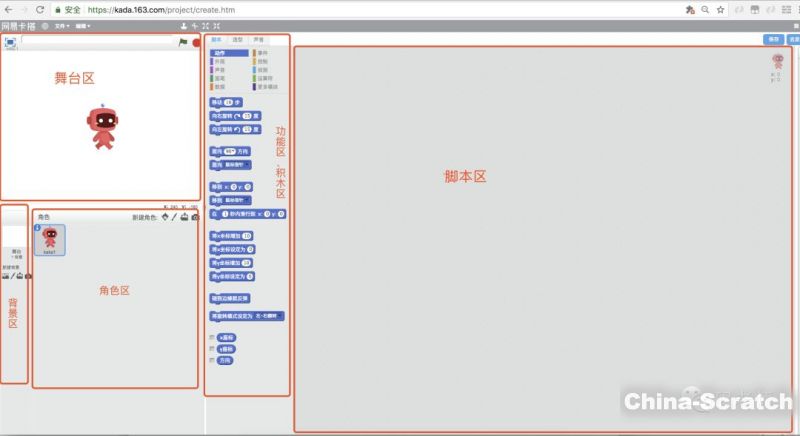Click the blue 保存 button

(x=772, y=39)
